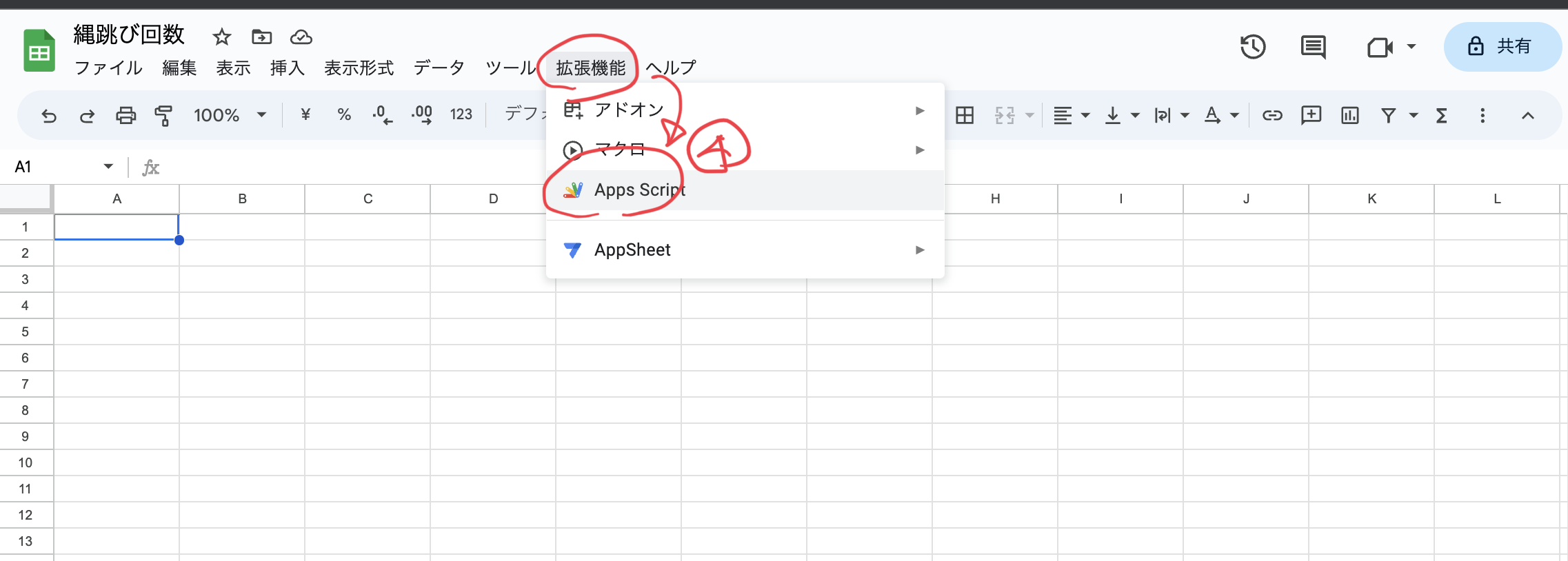Star the 縄跳び回数 document
1568x561 pixels.
pos(221,37)
